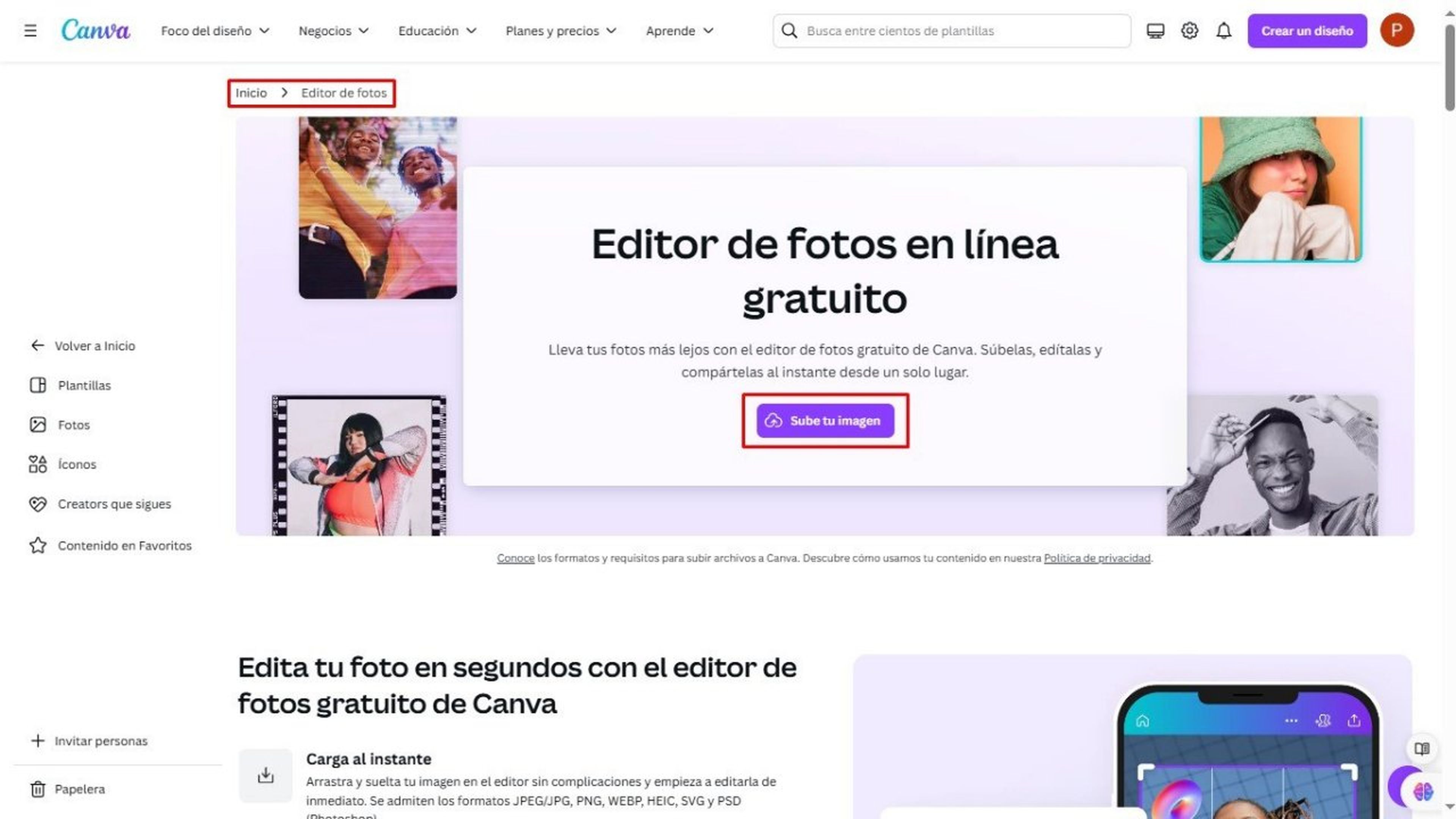
Task: Click the dancing friends photo thumbnail
Action: click(x=378, y=207)
